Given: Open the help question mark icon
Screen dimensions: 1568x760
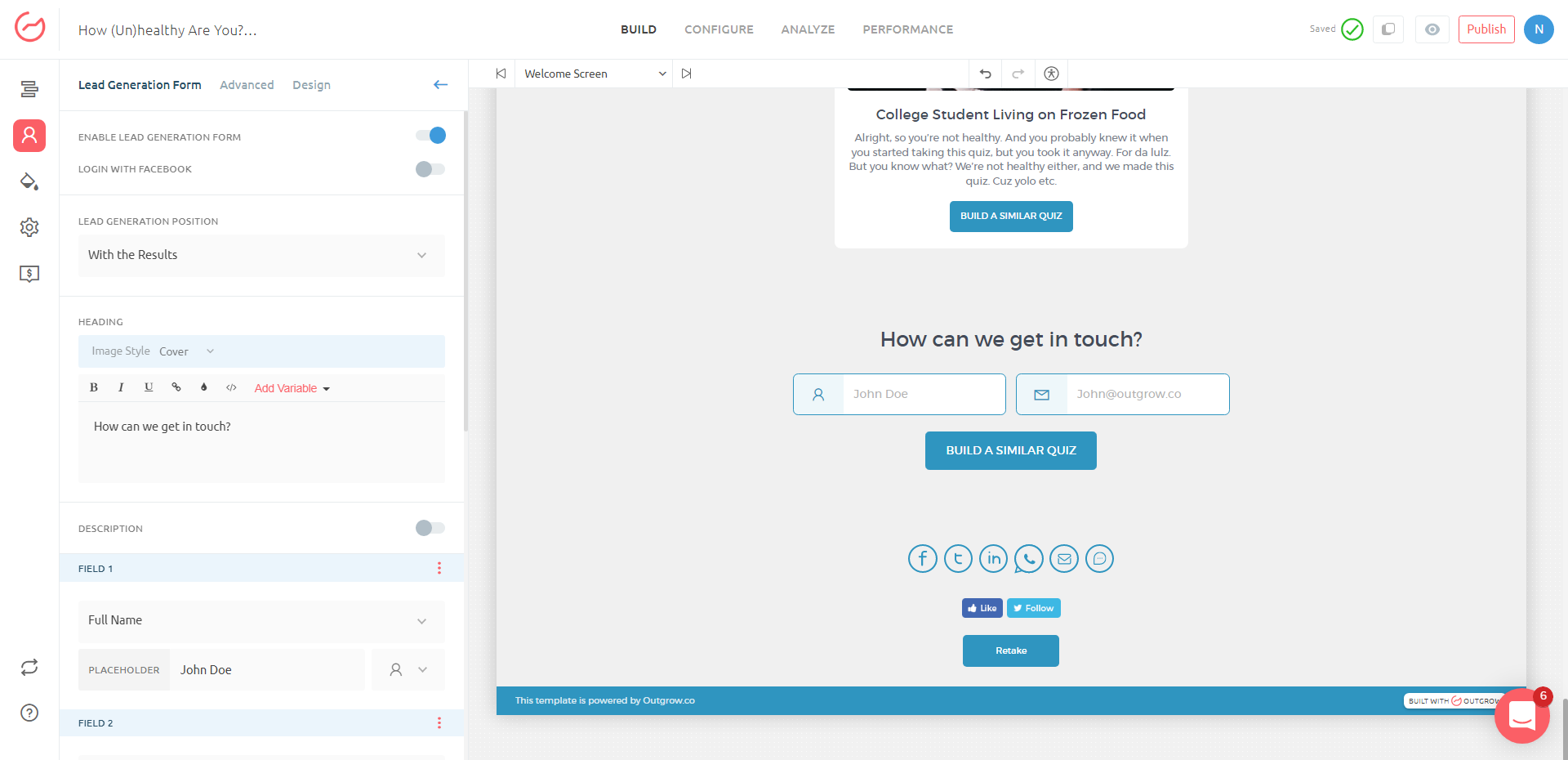Looking at the screenshot, I should (29, 713).
